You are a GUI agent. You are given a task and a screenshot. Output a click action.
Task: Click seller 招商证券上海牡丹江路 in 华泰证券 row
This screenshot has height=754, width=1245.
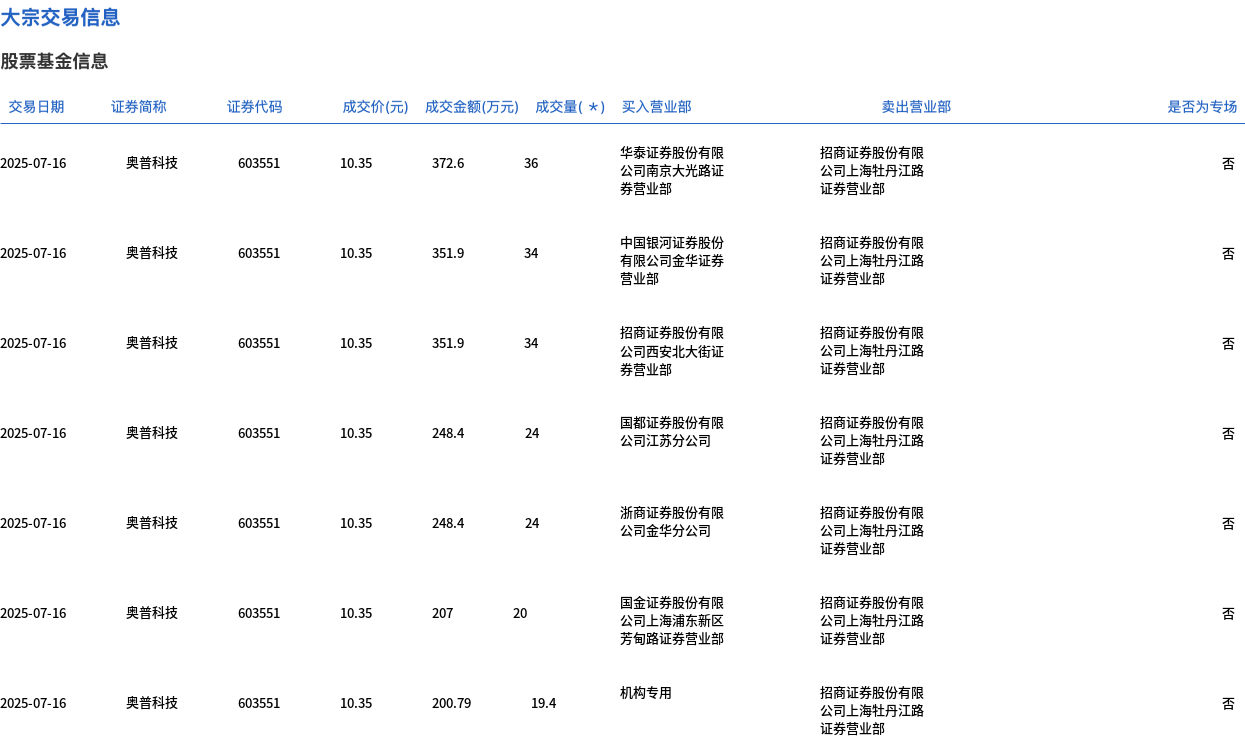[x=872, y=171]
